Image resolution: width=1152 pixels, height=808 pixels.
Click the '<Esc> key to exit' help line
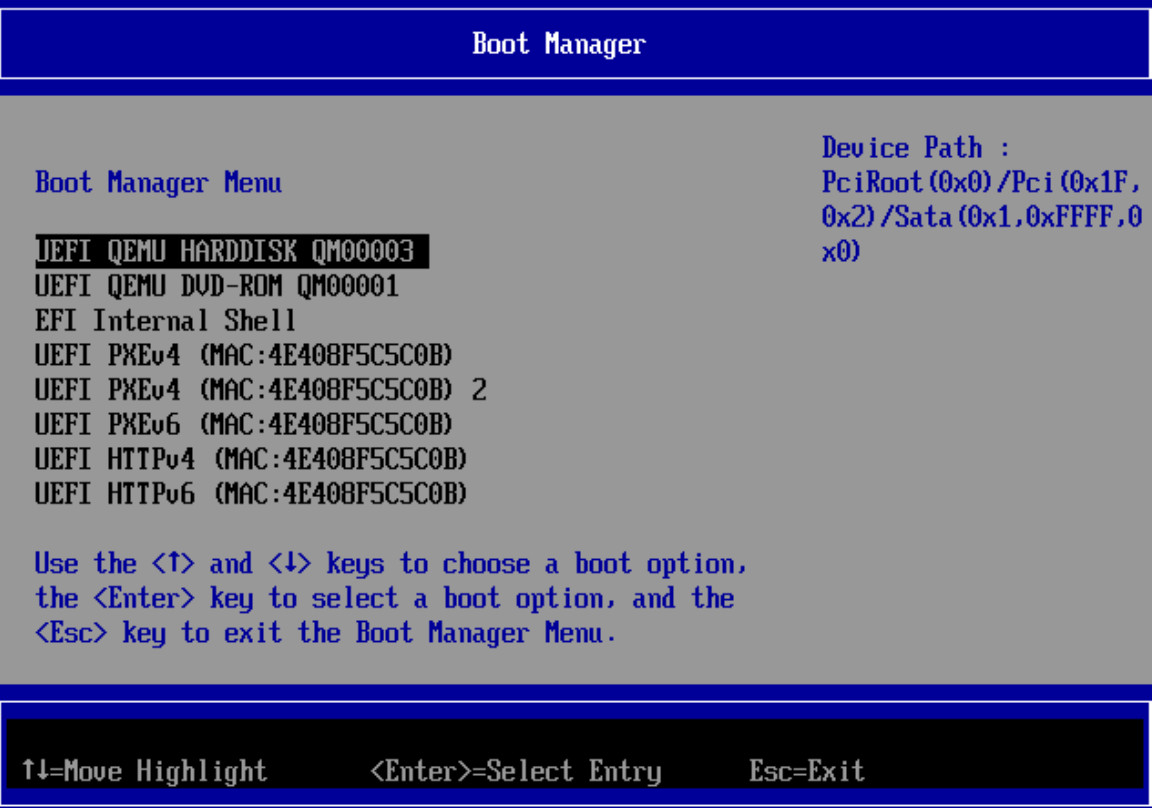(325, 632)
